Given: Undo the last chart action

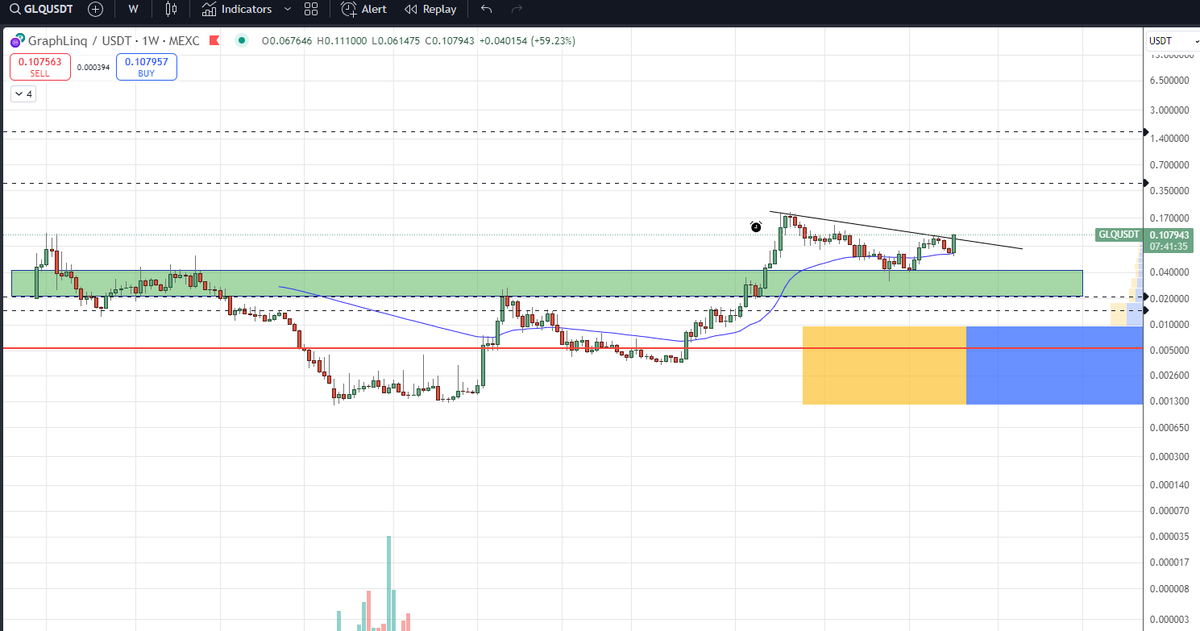Looking at the screenshot, I should pyautogui.click(x=486, y=9).
